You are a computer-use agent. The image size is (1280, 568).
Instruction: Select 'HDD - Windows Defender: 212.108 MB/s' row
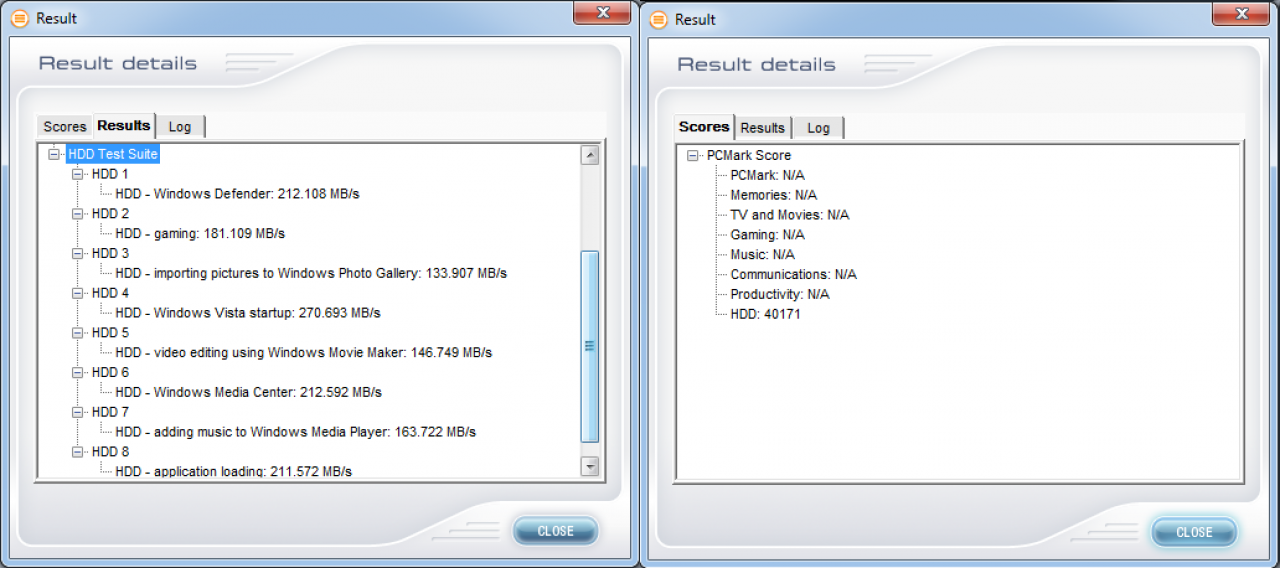coord(237,194)
